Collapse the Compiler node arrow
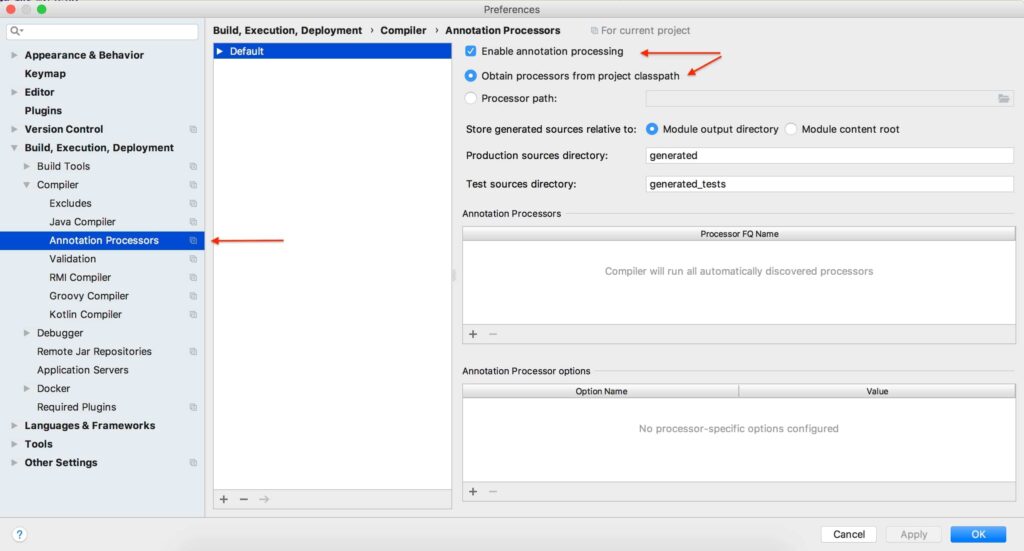1024x551 pixels. (x=27, y=185)
